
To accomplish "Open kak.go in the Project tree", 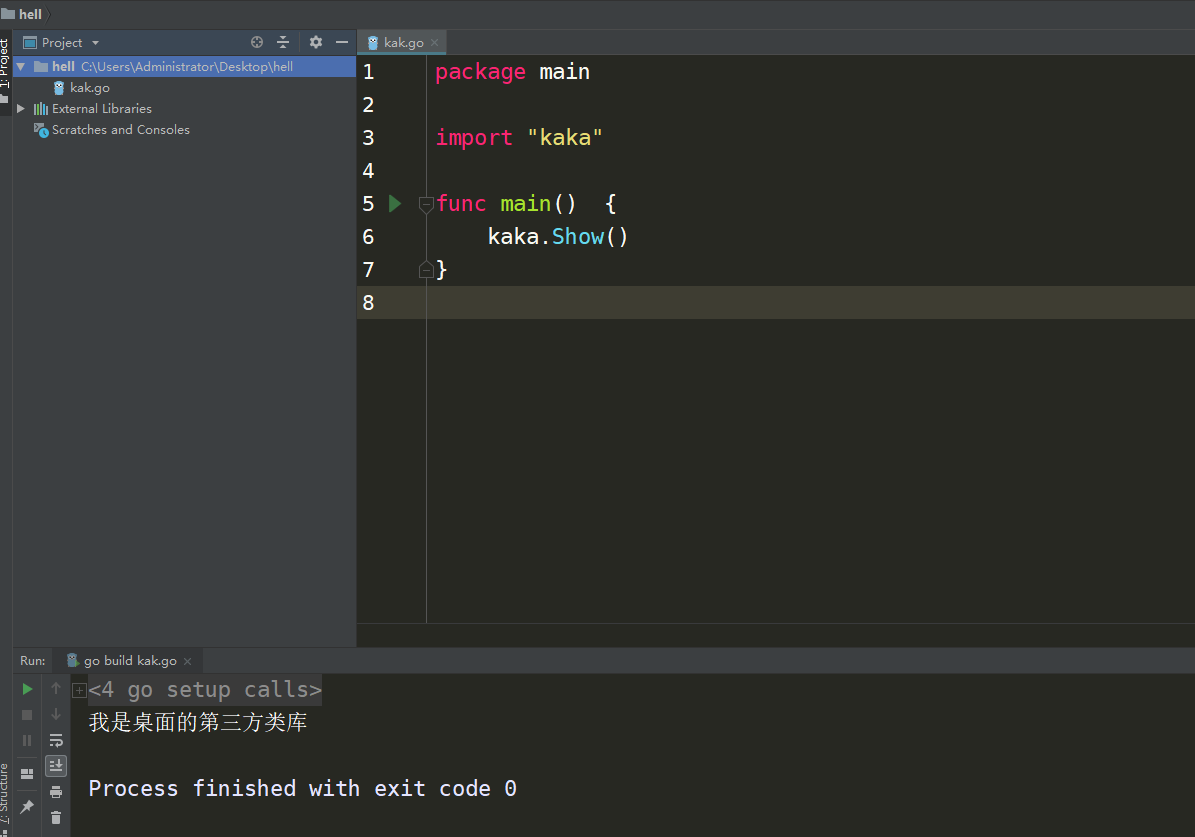I will 90,88.
